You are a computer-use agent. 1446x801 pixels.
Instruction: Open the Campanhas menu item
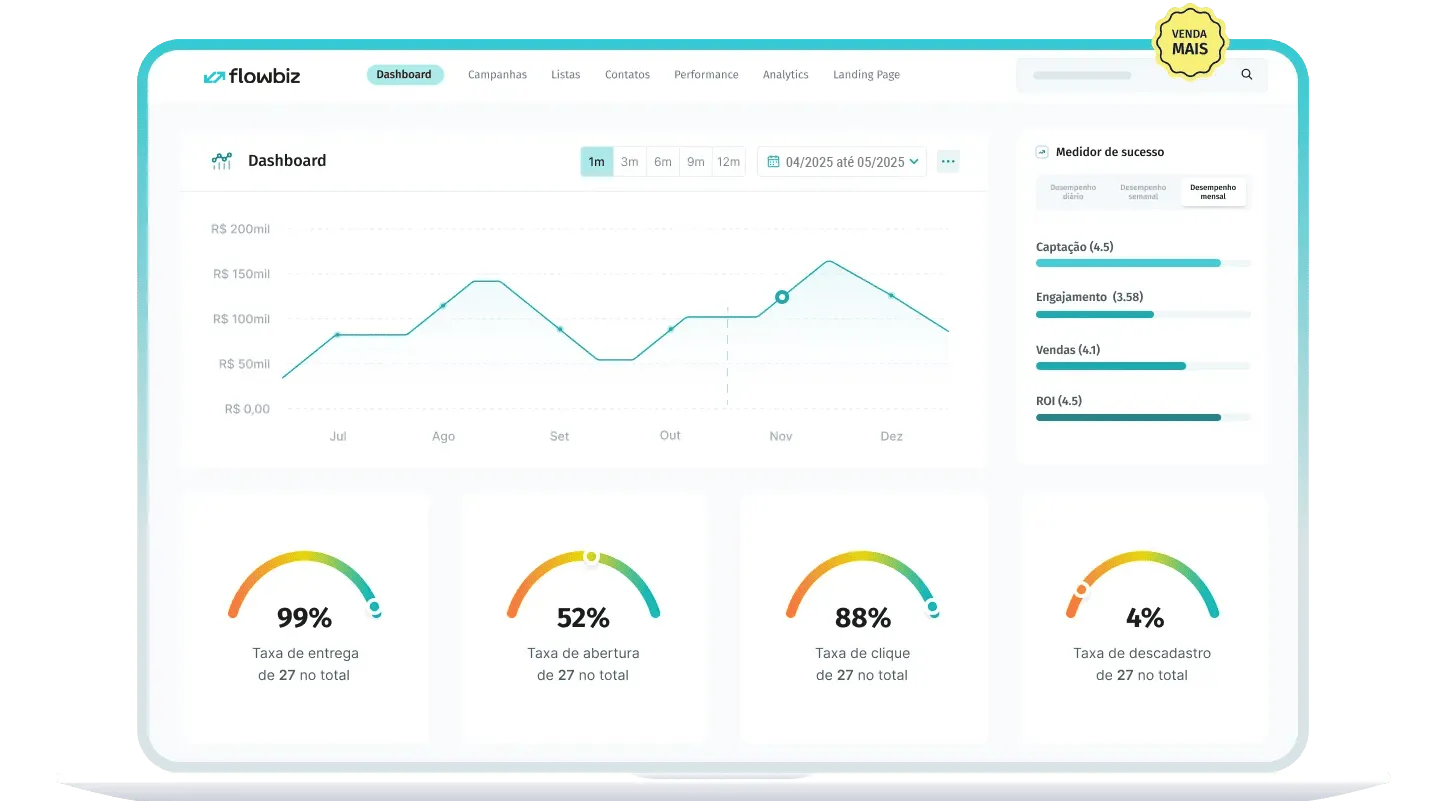497,74
